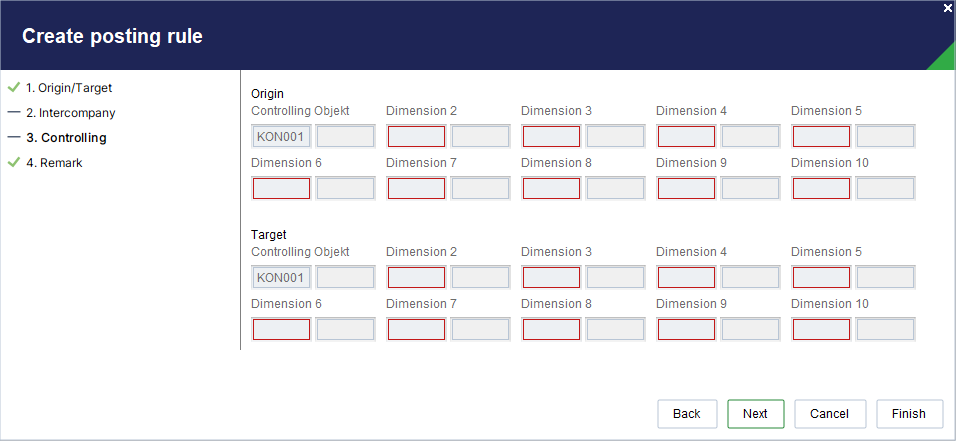Click the Origin Dimension 5 red field
The height and width of the screenshot is (441, 956).
(821, 137)
